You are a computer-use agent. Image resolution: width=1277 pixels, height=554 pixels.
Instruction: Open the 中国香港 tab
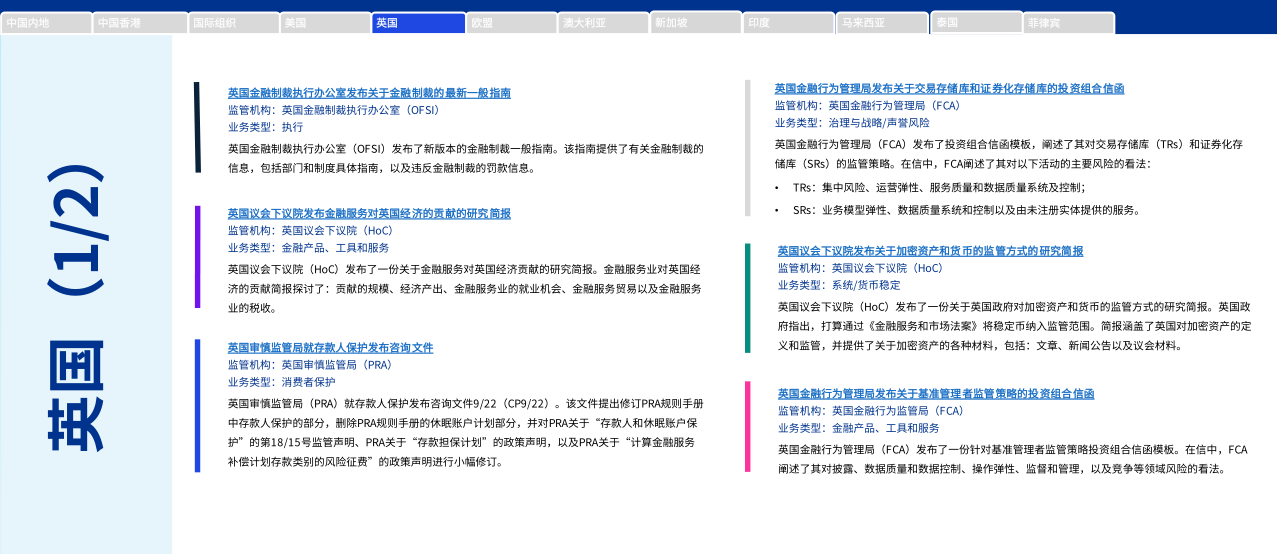pyautogui.click(x=140, y=22)
